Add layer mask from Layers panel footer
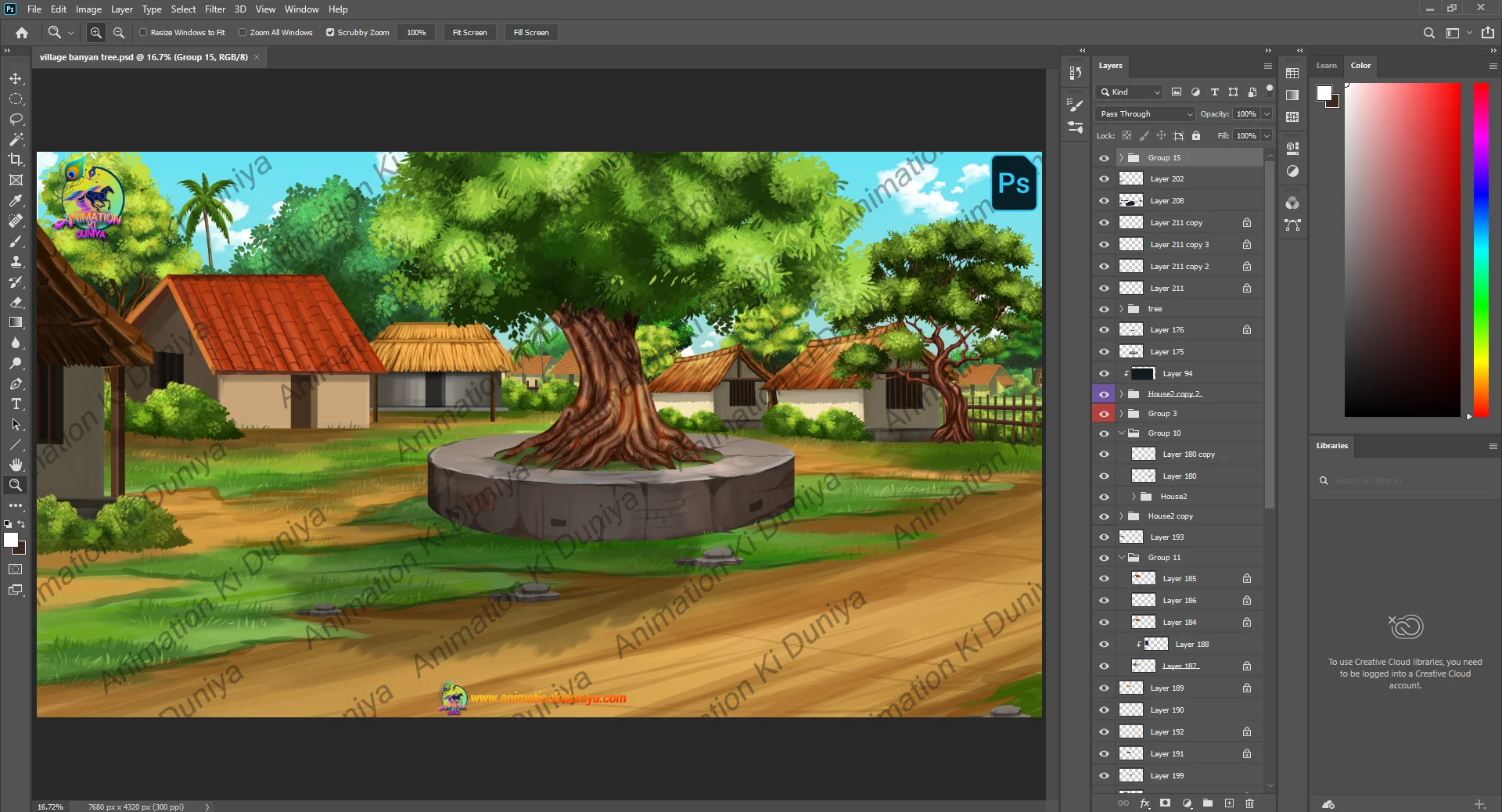The height and width of the screenshot is (812, 1502). (1166, 803)
